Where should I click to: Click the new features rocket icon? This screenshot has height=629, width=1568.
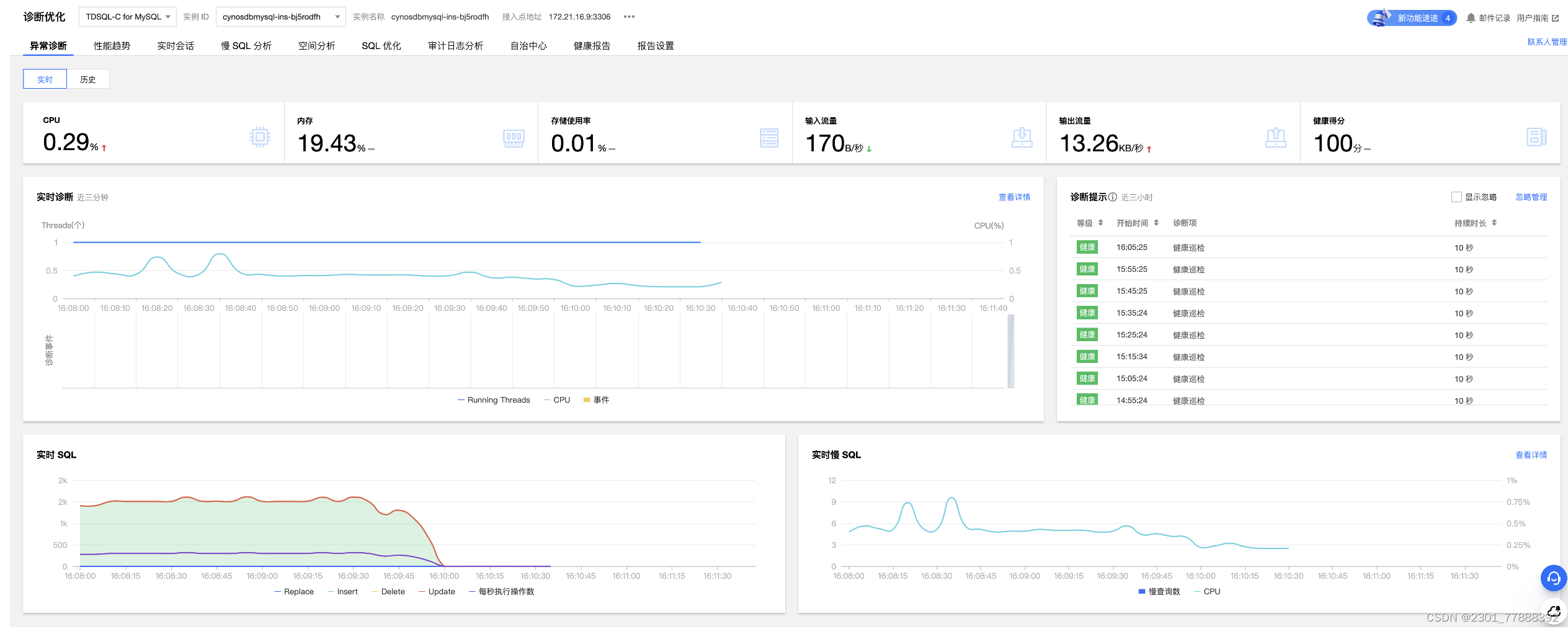tap(1381, 17)
